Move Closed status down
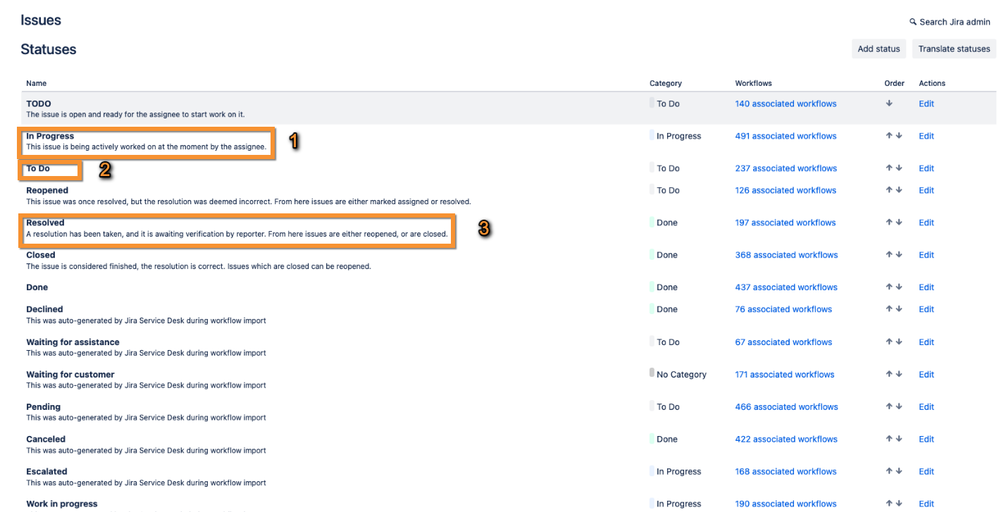Image resolution: width=999 pixels, height=512 pixels. pos(899,255)
